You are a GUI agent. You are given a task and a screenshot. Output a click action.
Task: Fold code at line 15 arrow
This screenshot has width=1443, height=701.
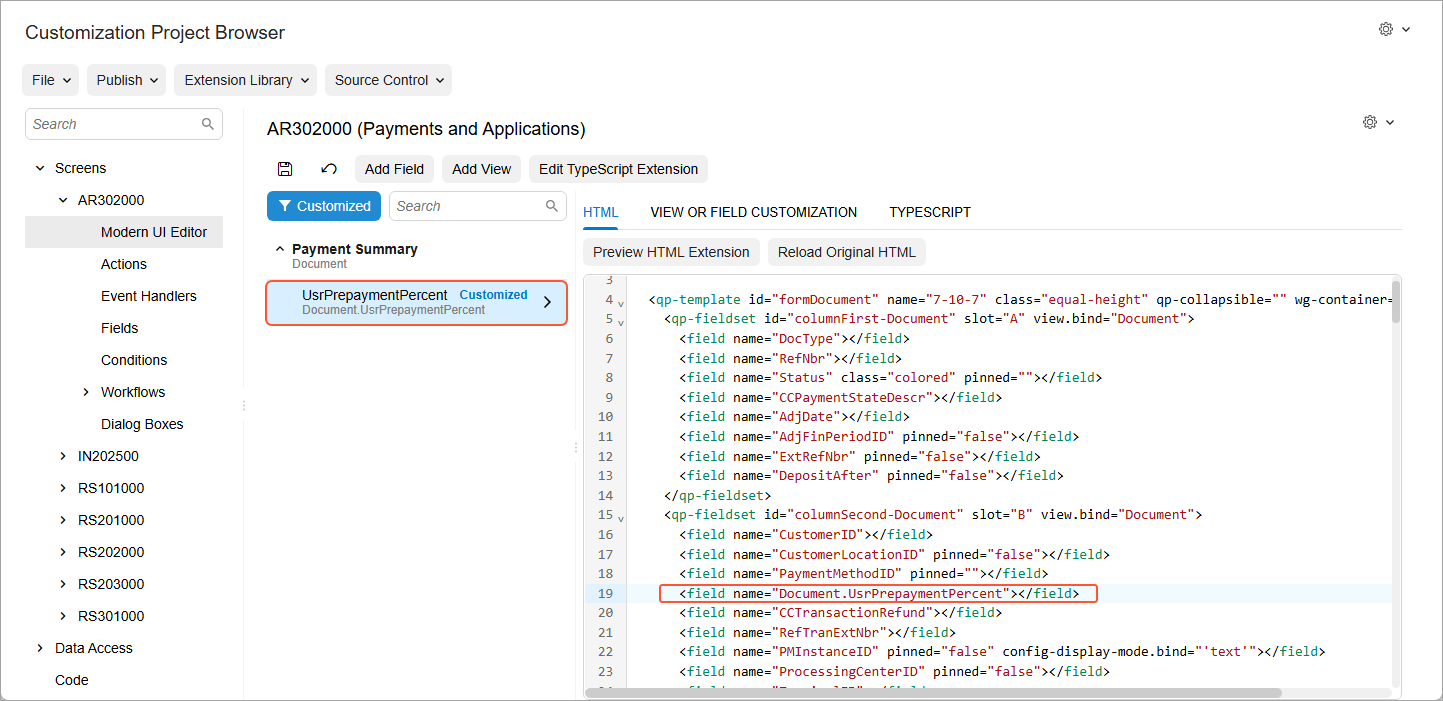coord(620,518)
